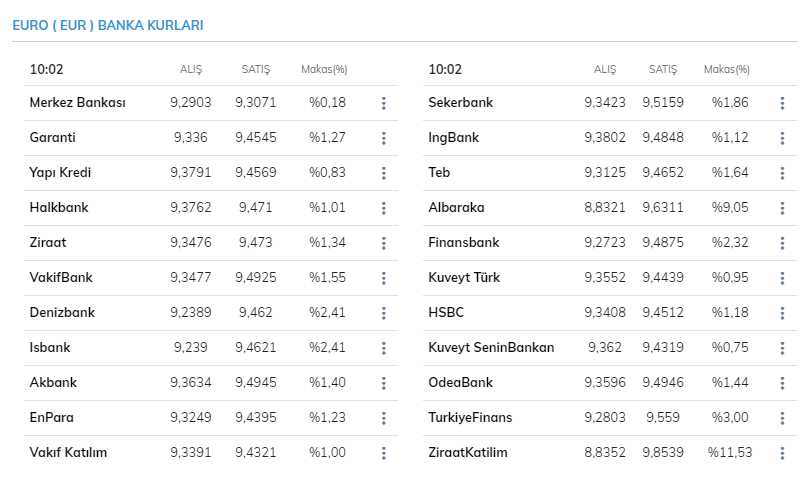
Task: Select the VakifBank row label
Action: [61, 277]
